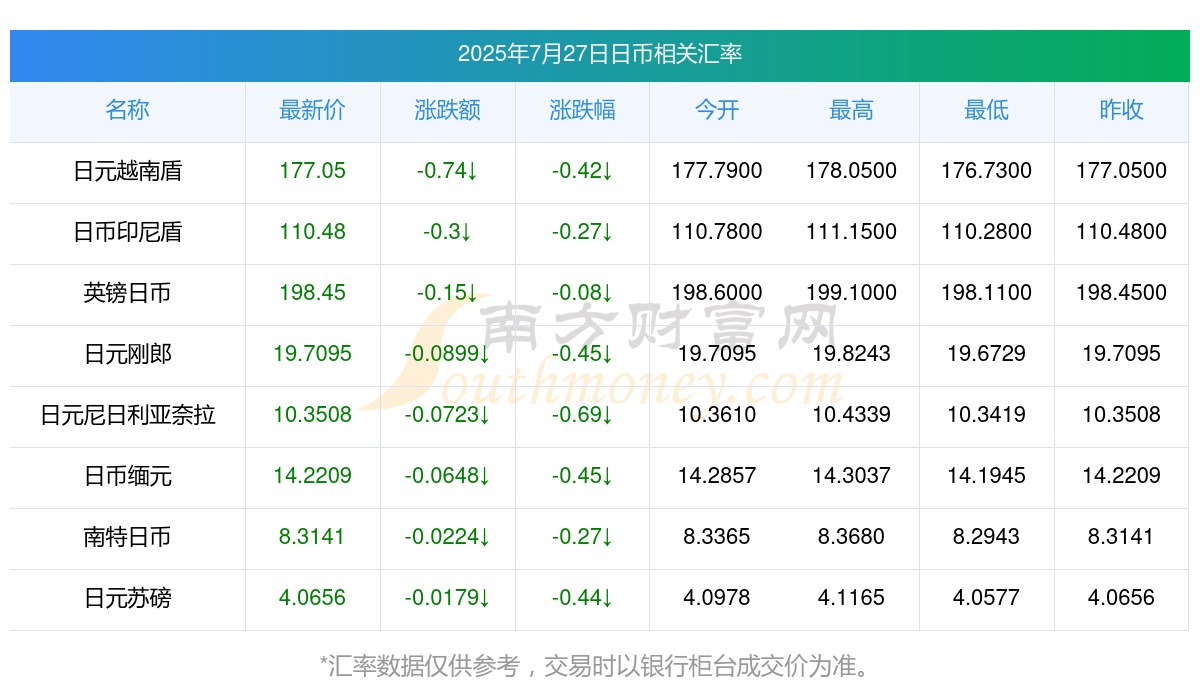Select the '涨跌幅' column header

point(583,110)
